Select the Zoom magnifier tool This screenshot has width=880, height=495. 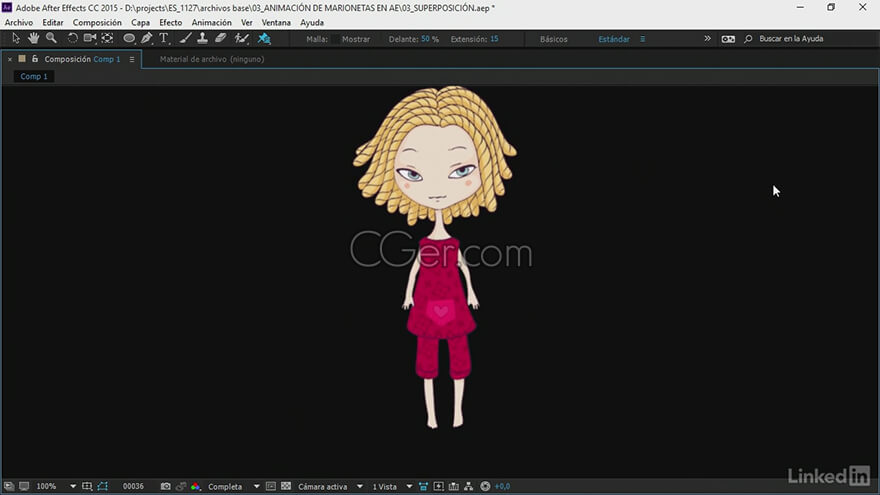(51, 38)
